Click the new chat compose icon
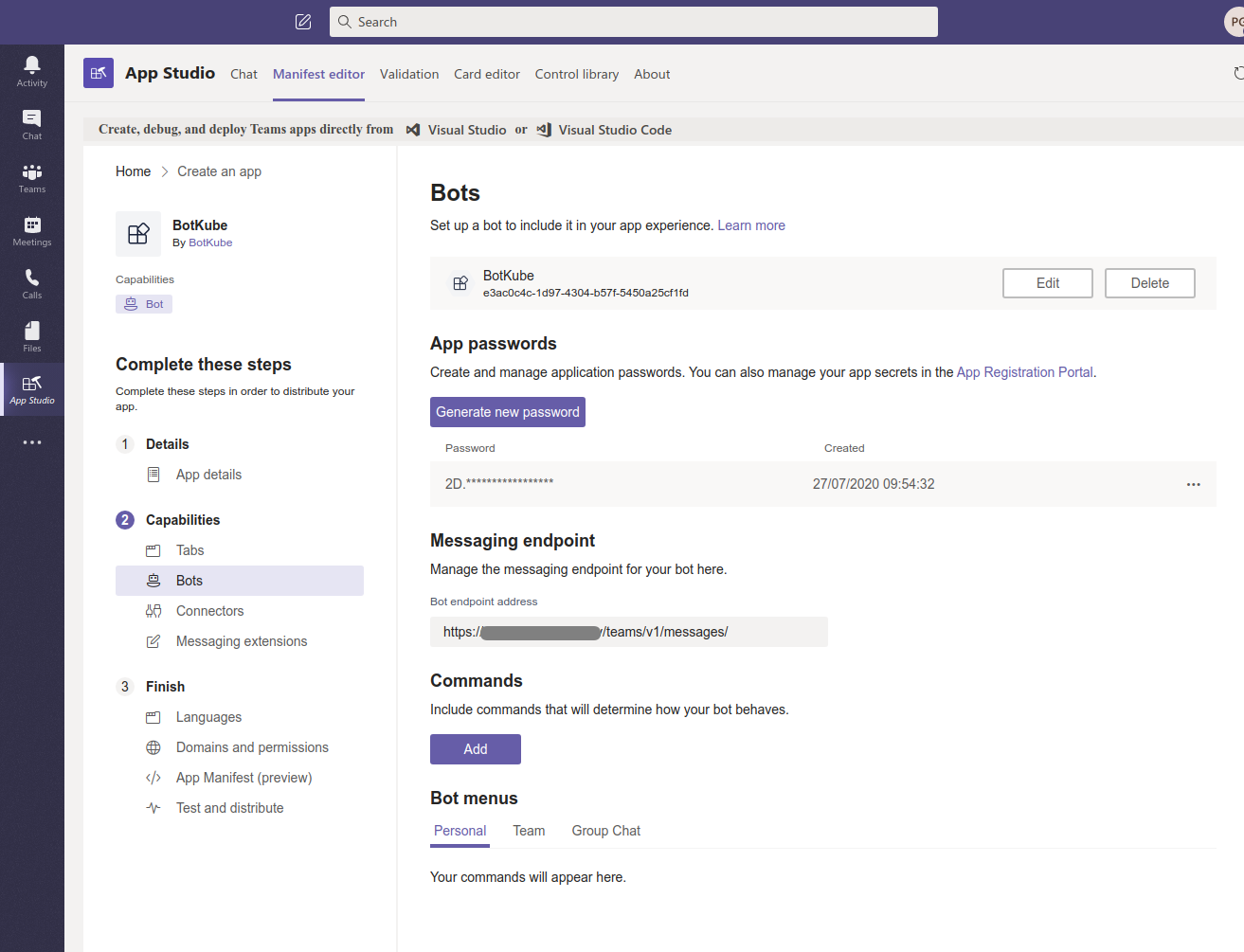 pos(303,22)
